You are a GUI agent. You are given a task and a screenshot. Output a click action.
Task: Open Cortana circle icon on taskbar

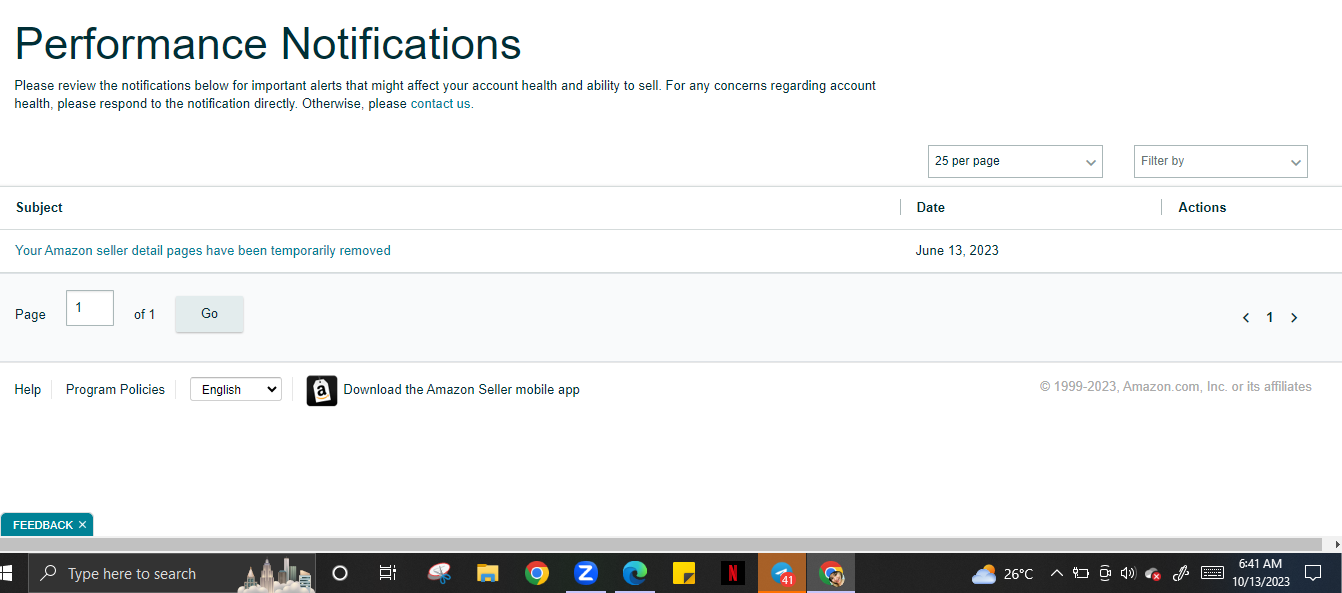coord(339,573)
